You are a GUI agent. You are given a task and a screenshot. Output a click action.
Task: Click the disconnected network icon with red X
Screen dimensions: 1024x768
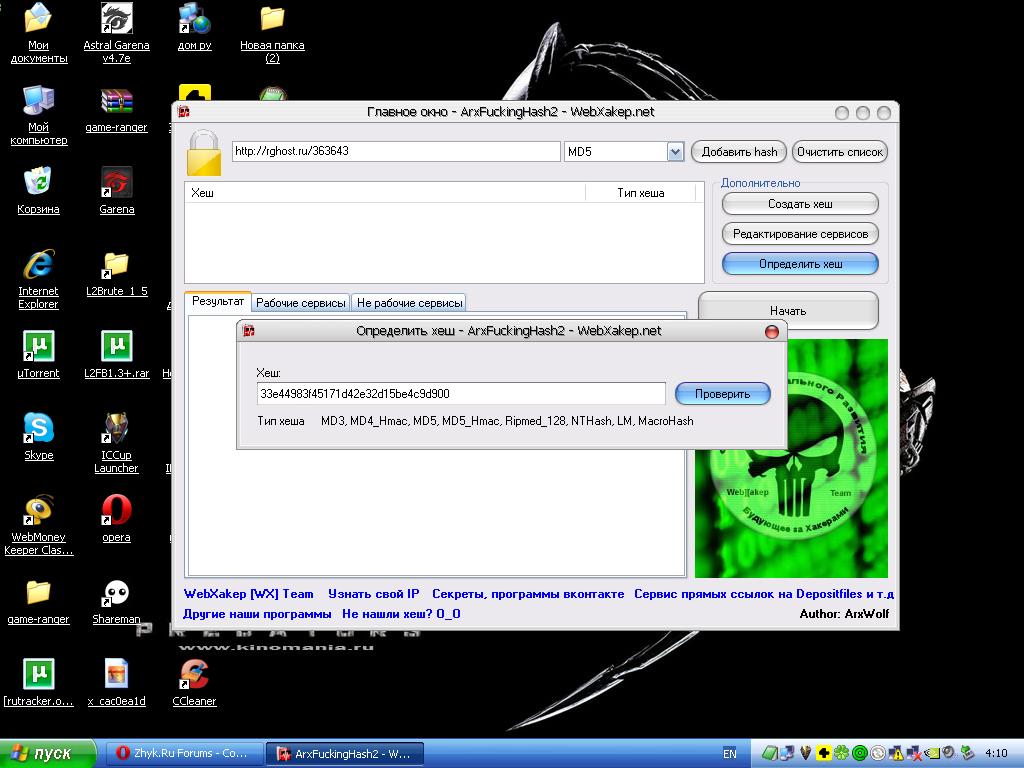pos(914,754)
